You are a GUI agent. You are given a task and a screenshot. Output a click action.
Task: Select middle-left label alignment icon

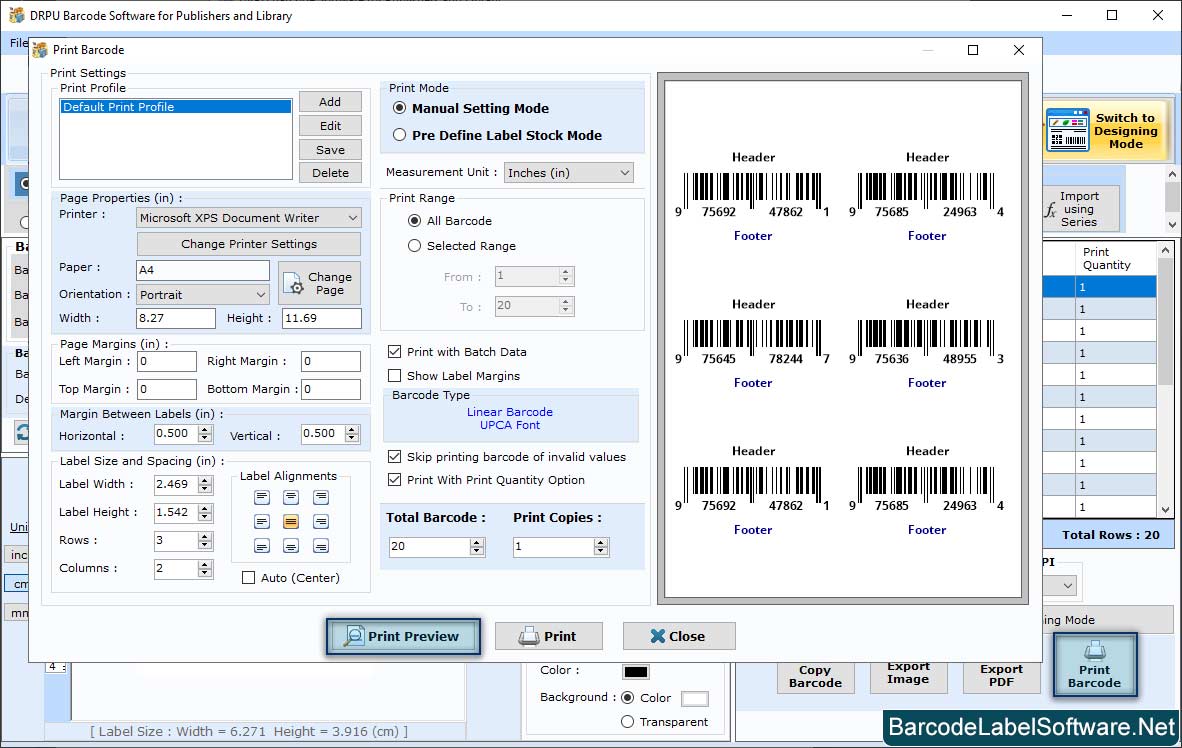pyautogui.click(x=262, y=522)
